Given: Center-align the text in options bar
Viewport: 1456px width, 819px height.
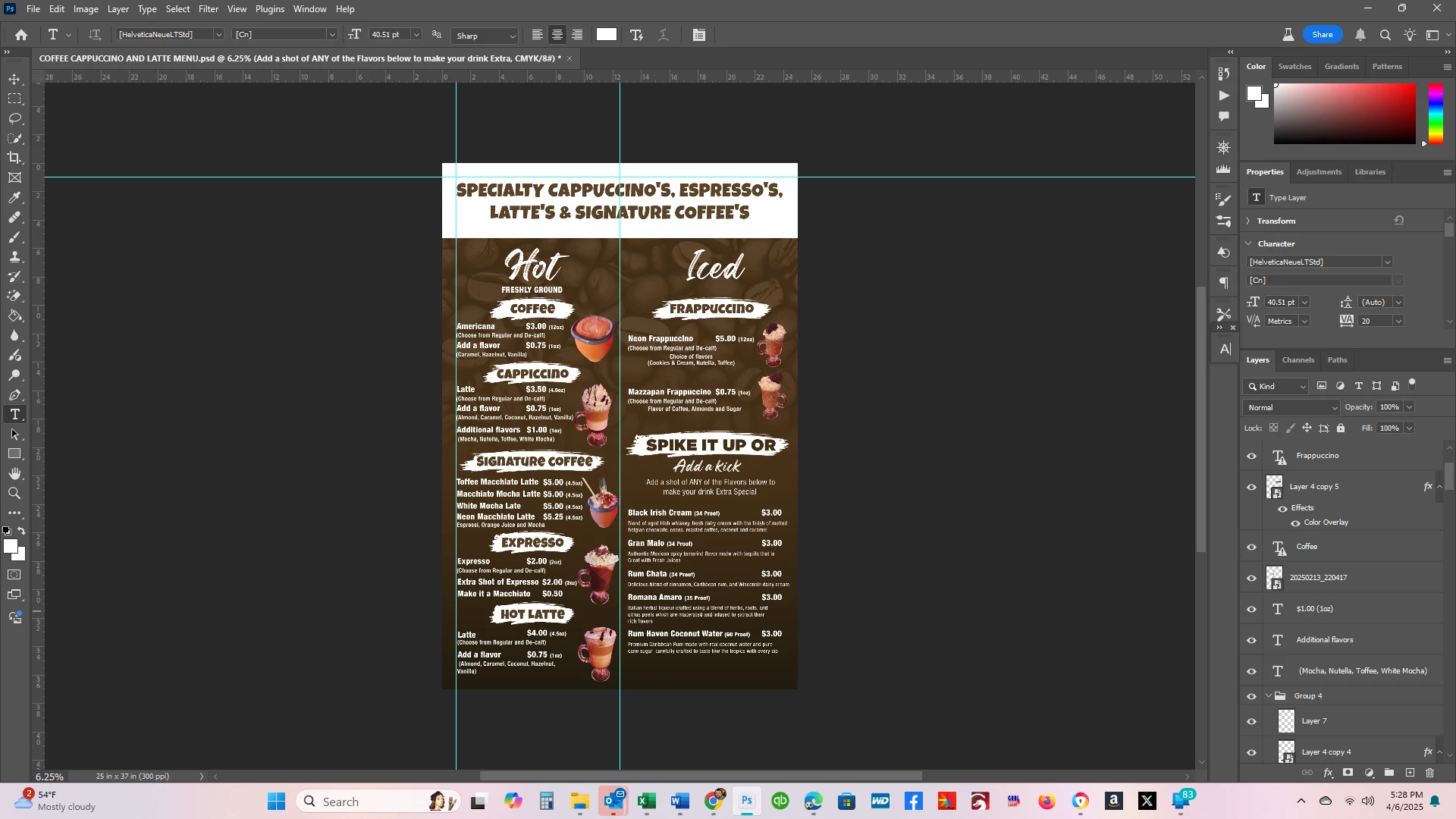Looking at the screenshot, I should tap(557, 35).
